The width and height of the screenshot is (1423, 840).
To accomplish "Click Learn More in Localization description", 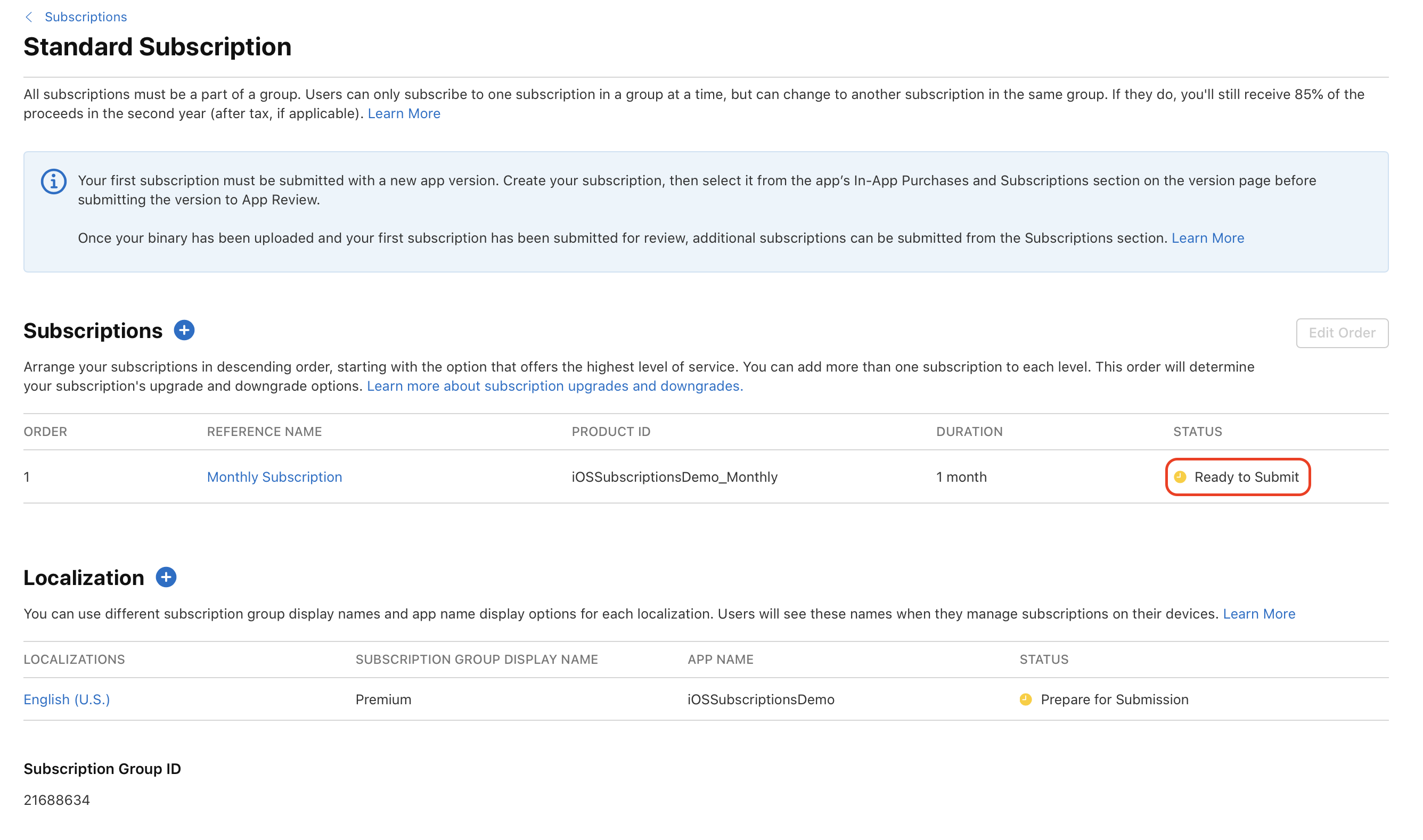I will point(1259,614).
